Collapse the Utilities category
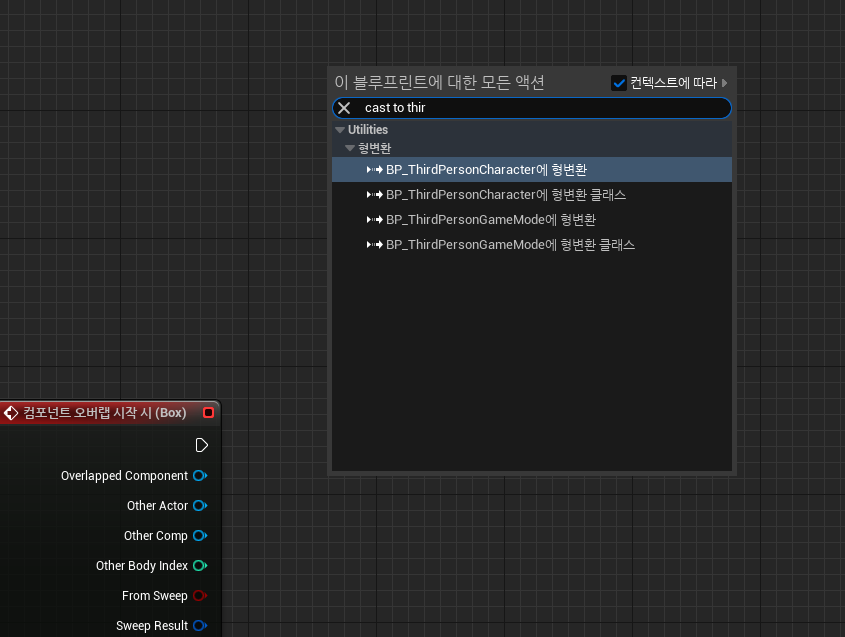The image size is (845, 637). pyautogui.click(x=340, y=130)
